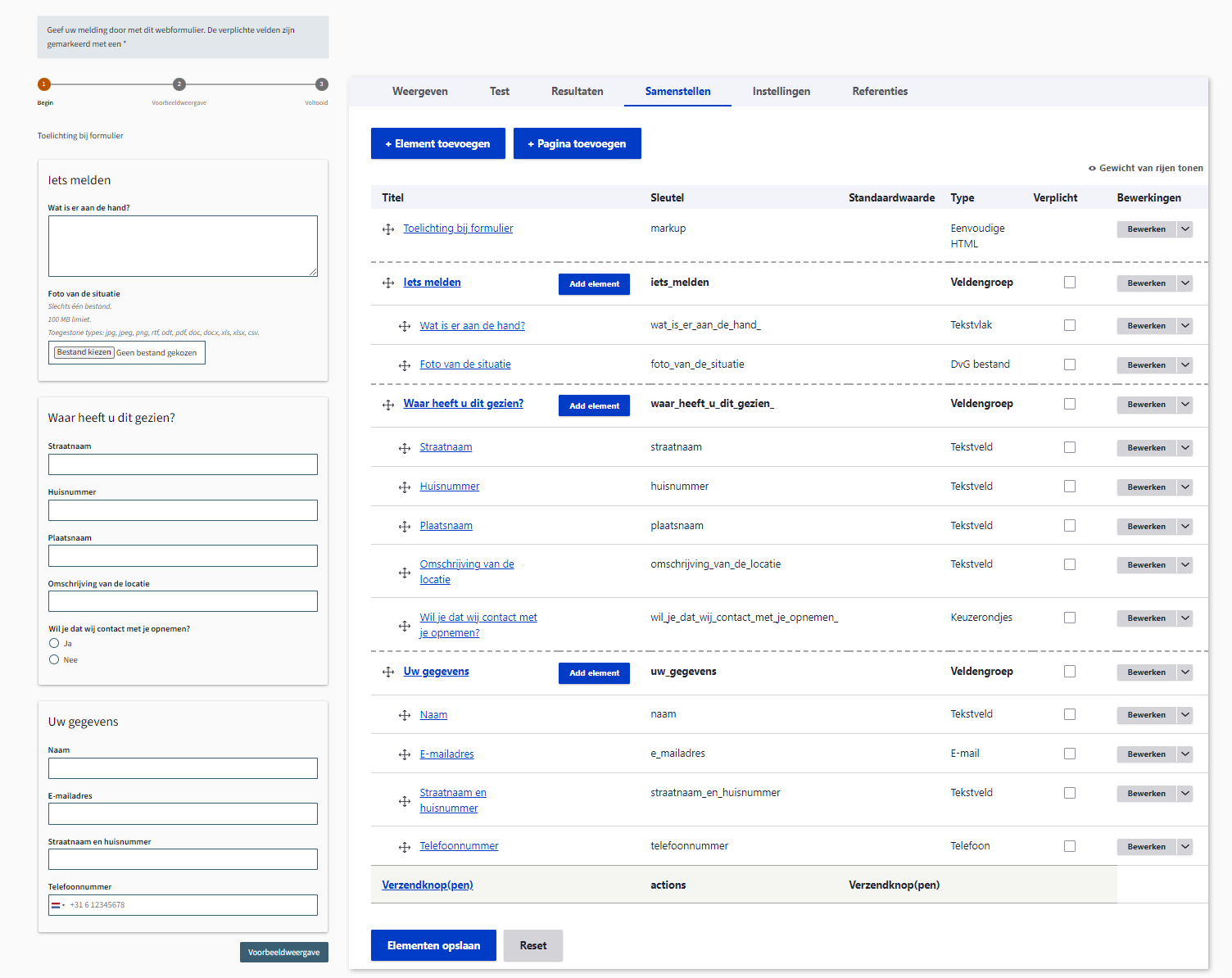Click step 2 Voorbeeldweergave in progress bar
Image resolution: width=1232 pixels, height=978 pixels.
pyautogui.click(x=179, y=84)
